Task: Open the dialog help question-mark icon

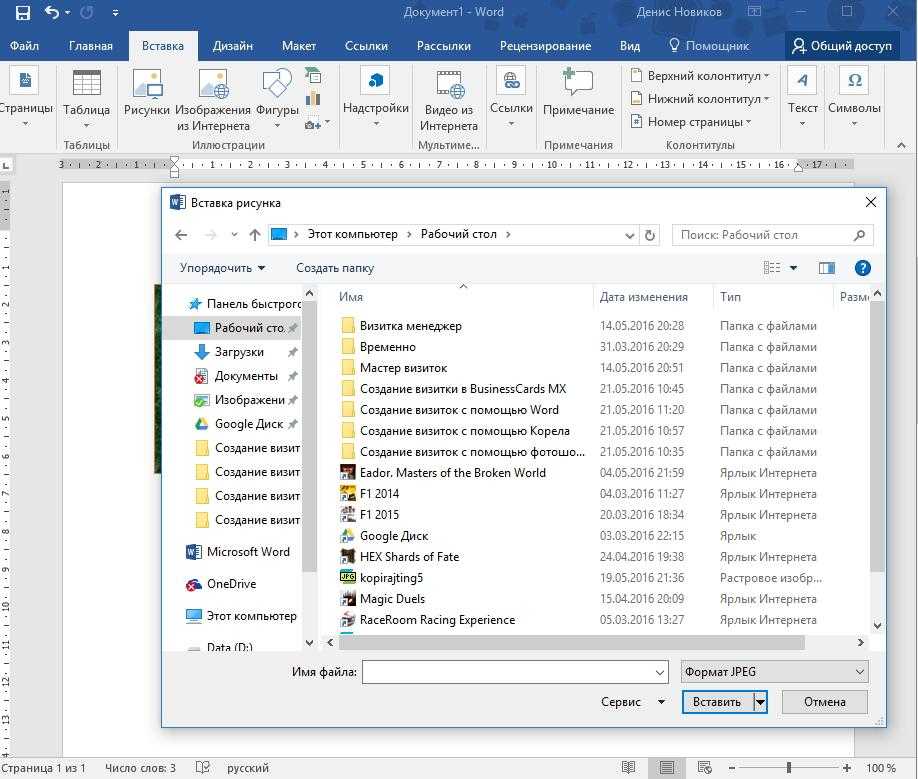Action: (862, 268)
